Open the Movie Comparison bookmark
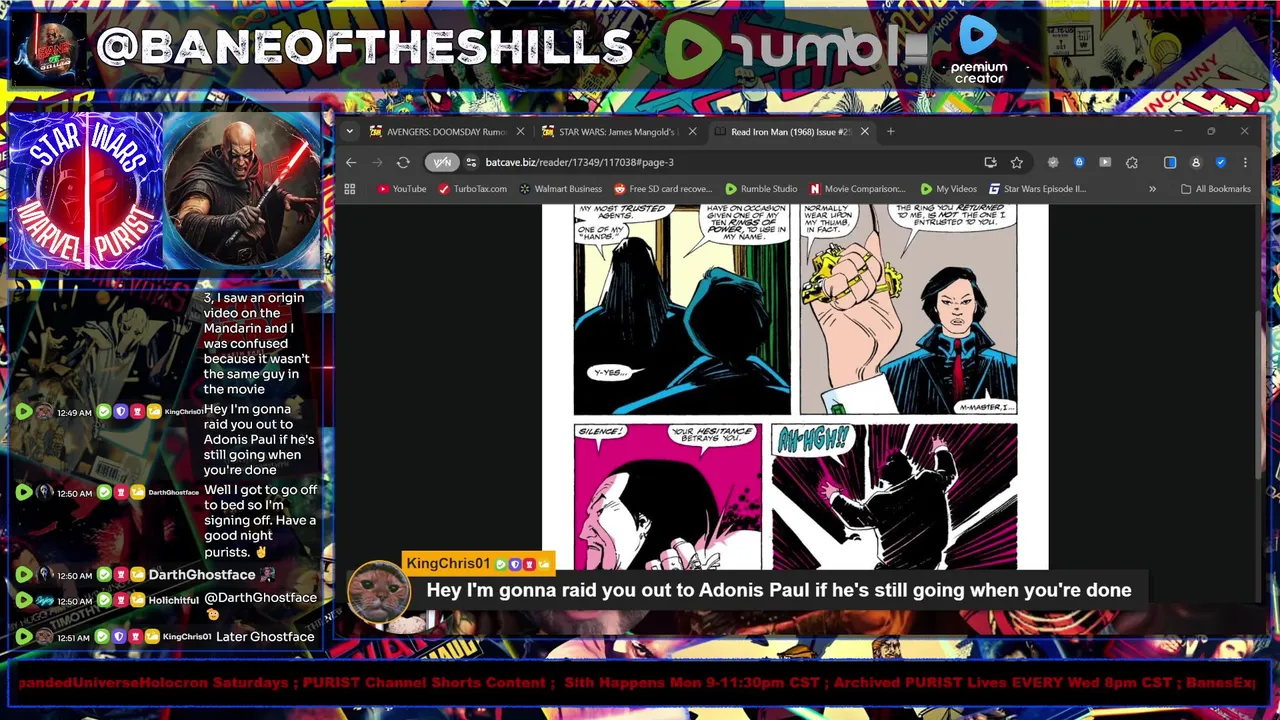This screenshot has height=720, width=1280. (x=857, y=189)
